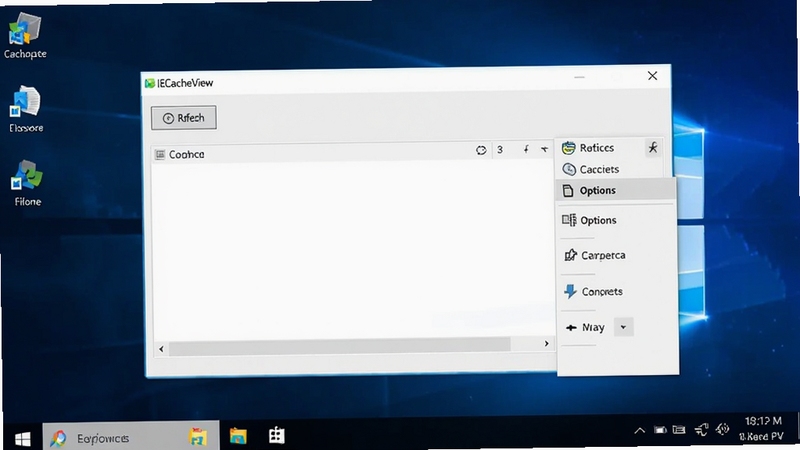This screenshot has width=800, height=450.
Task: Open the Windows Start menu
Action: [22, 438]
